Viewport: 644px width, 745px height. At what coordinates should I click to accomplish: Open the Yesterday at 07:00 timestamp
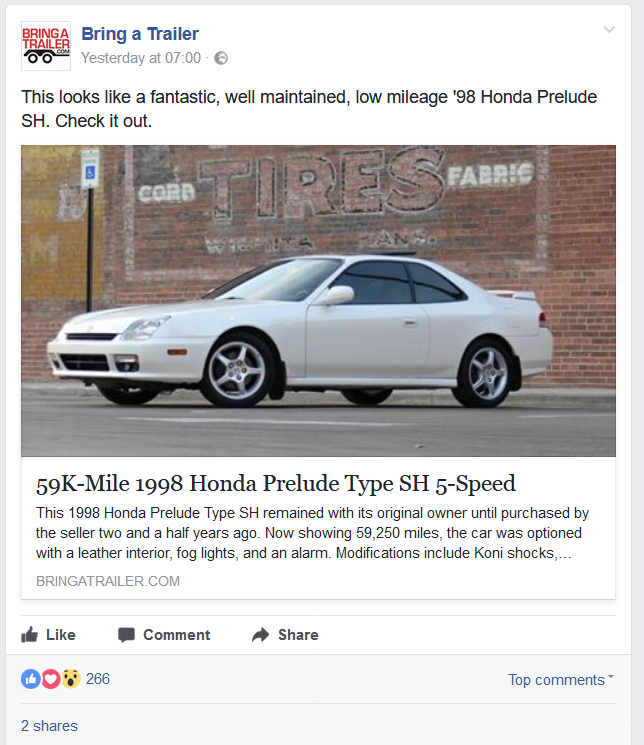(141, 58)
